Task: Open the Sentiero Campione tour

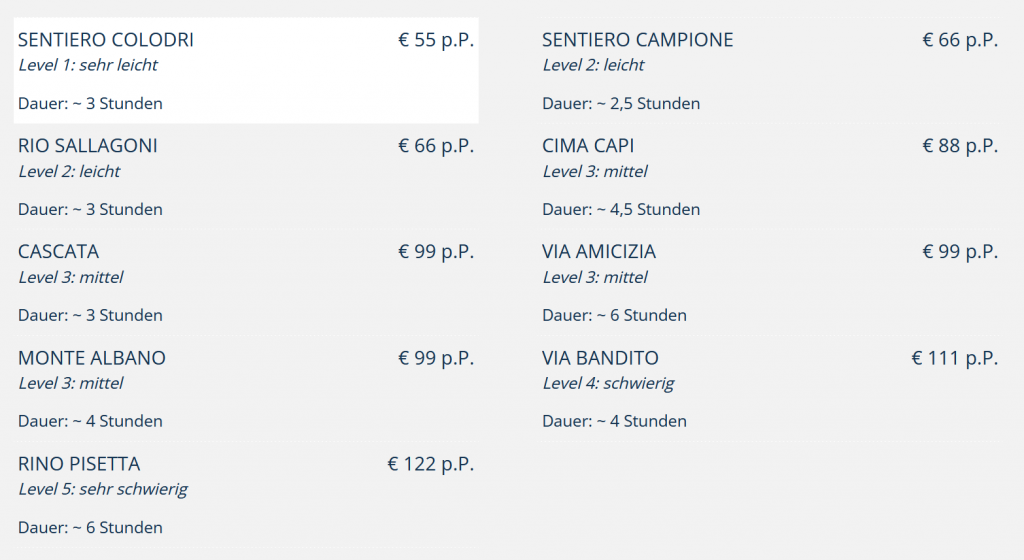Action: click(x=637, y=40)
